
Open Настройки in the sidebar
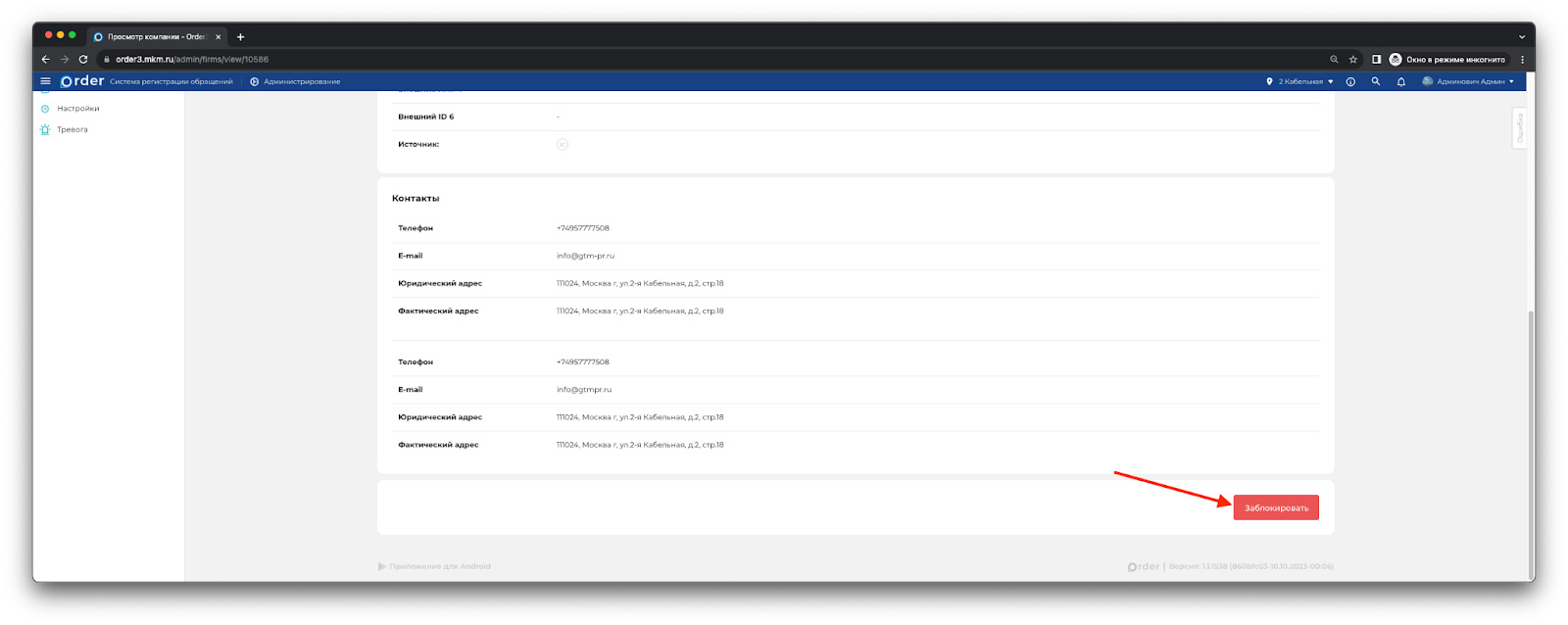click(77, 109)
